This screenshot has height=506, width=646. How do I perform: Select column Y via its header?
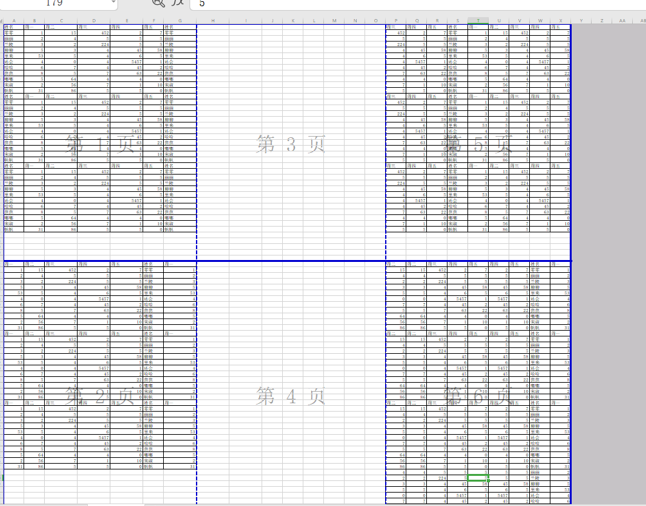click(x=581, y=21)
